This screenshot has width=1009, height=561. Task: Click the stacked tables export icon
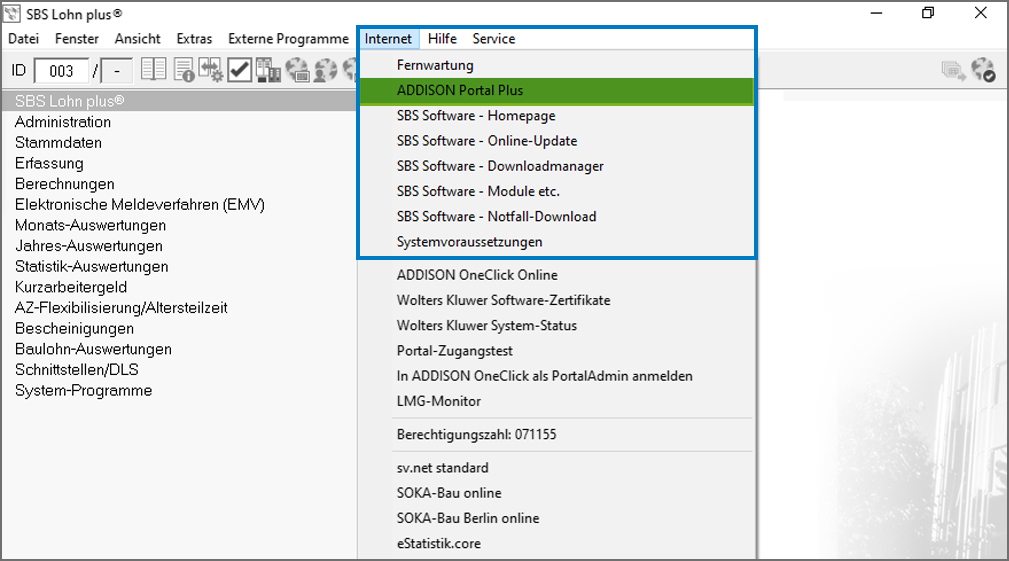953,70
